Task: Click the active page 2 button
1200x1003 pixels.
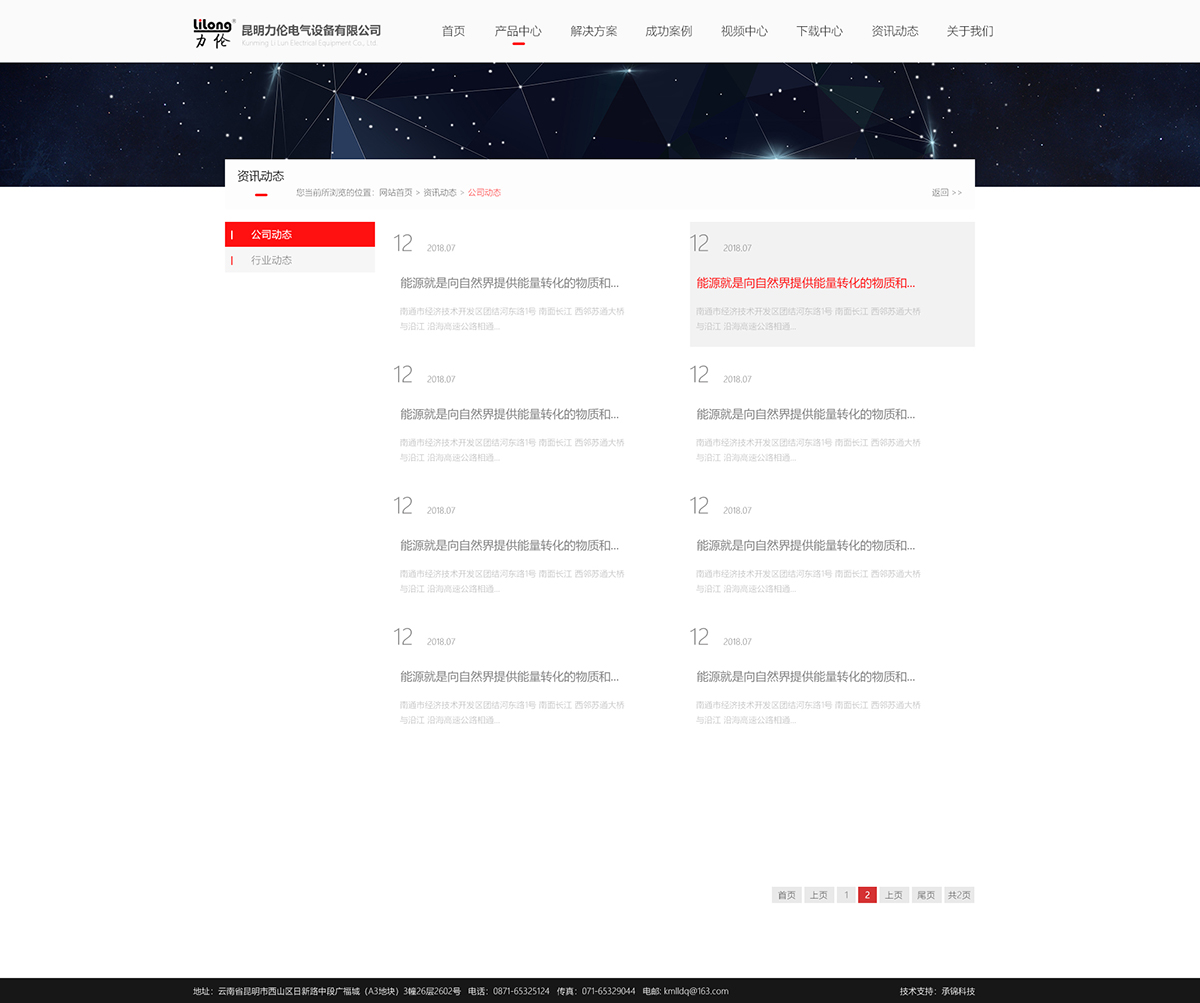Action: coord(867,895)
